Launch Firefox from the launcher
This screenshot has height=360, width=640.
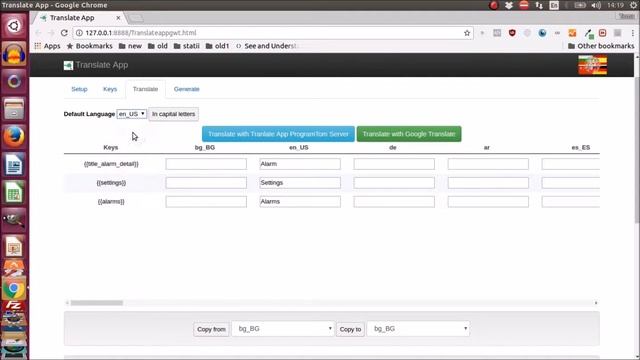pyautogui.click(x=14, y=136)
